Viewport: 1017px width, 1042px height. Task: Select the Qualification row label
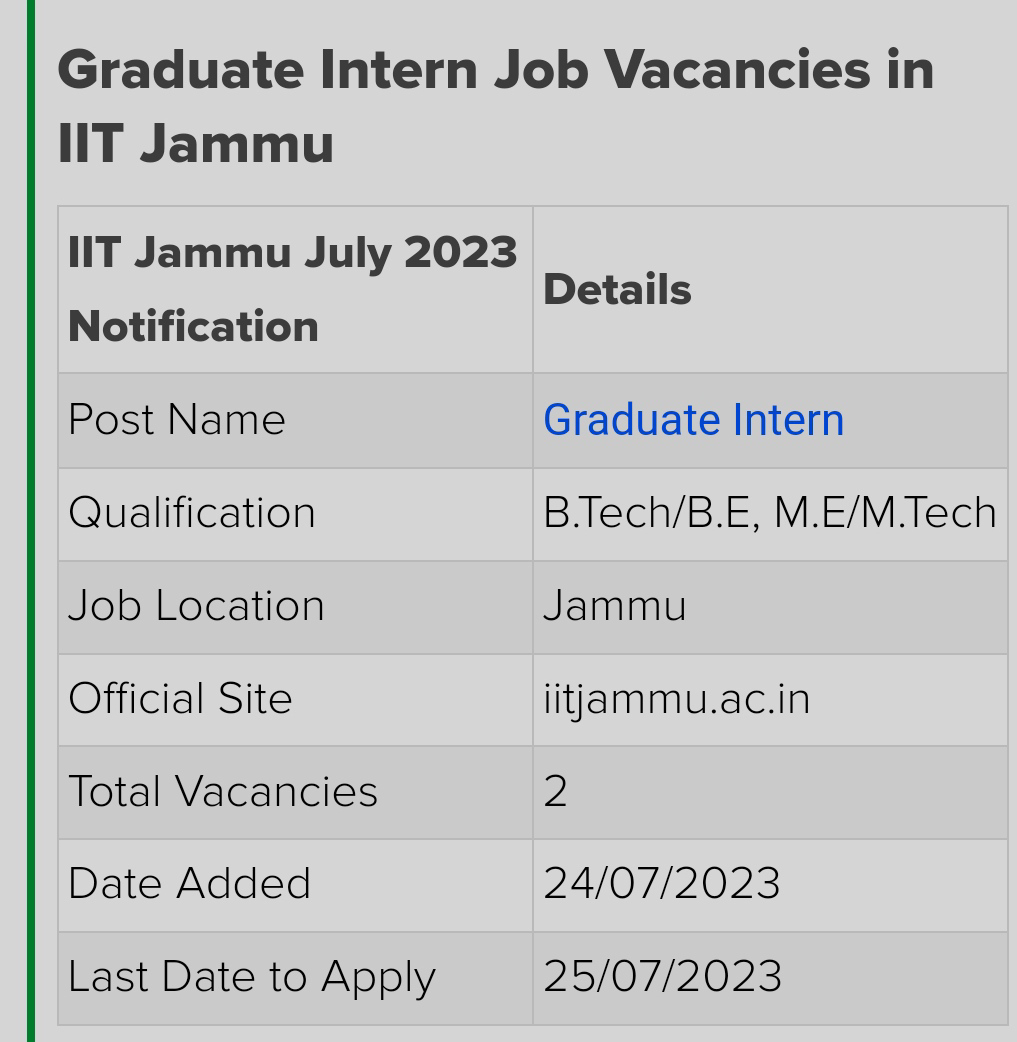coord(192,513)
